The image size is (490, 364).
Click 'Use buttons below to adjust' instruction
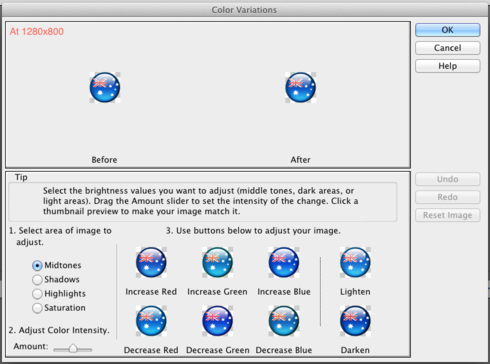[253, 231]
